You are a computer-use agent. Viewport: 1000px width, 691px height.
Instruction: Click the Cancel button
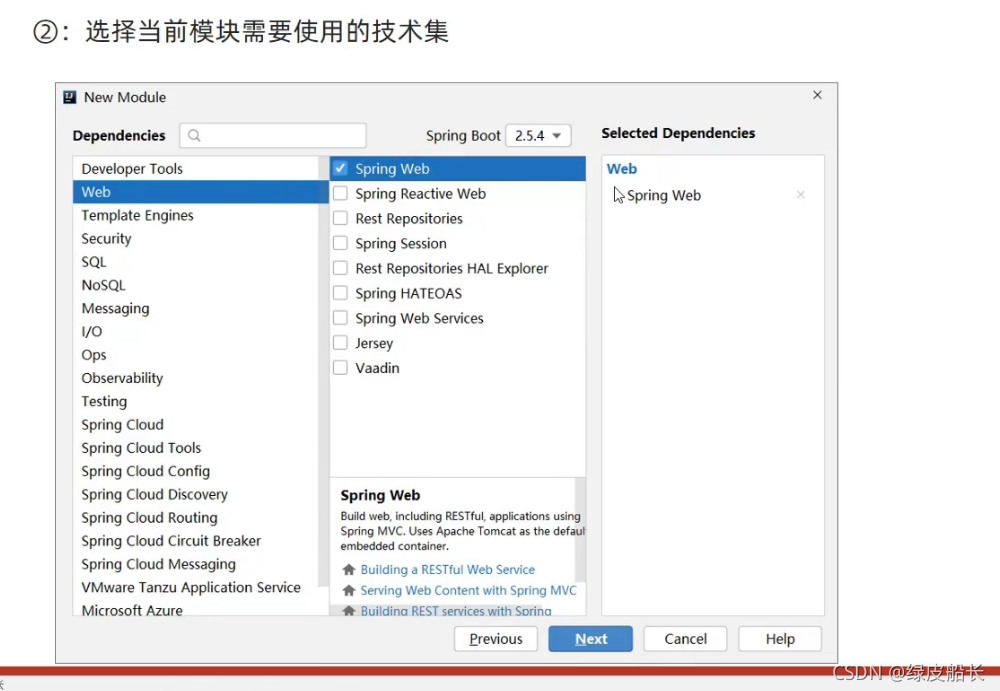686,639
